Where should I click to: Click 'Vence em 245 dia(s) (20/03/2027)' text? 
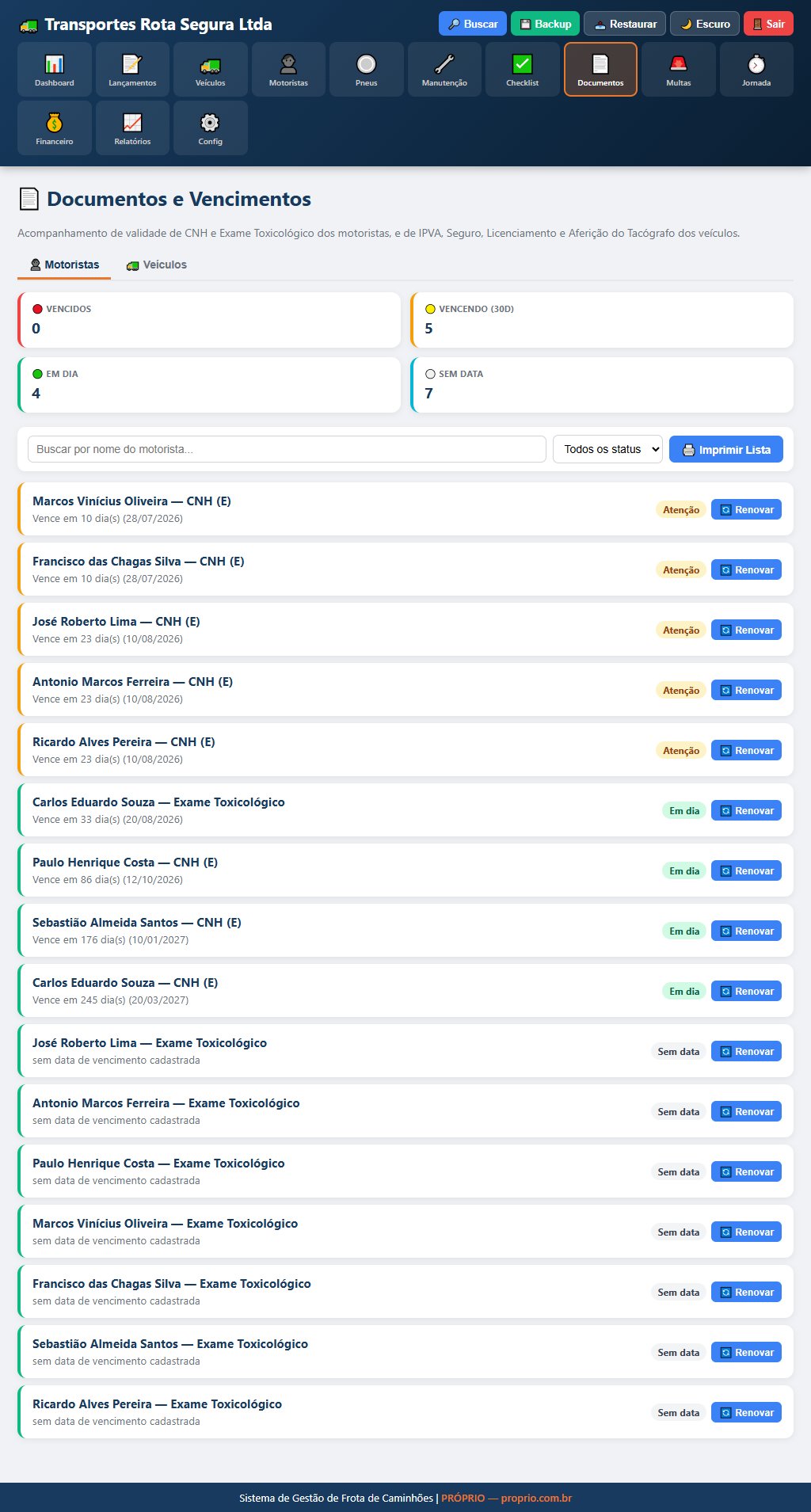click(x=111, y=1000)
